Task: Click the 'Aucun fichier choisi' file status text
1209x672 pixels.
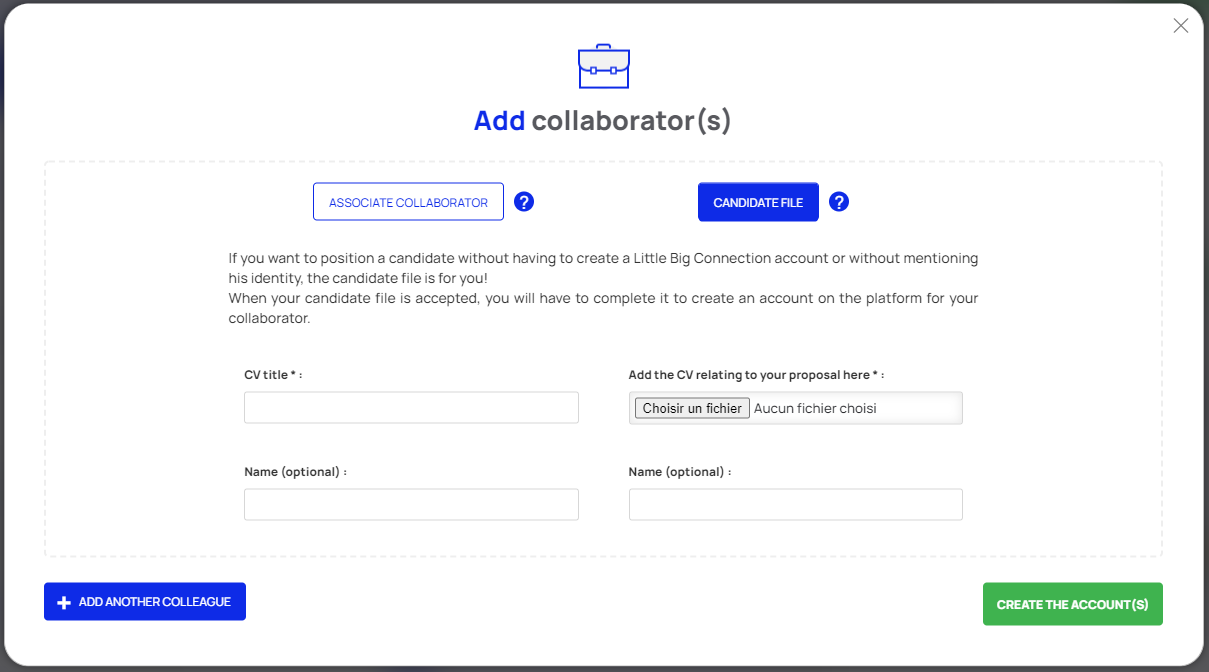Action: [815, 408]
